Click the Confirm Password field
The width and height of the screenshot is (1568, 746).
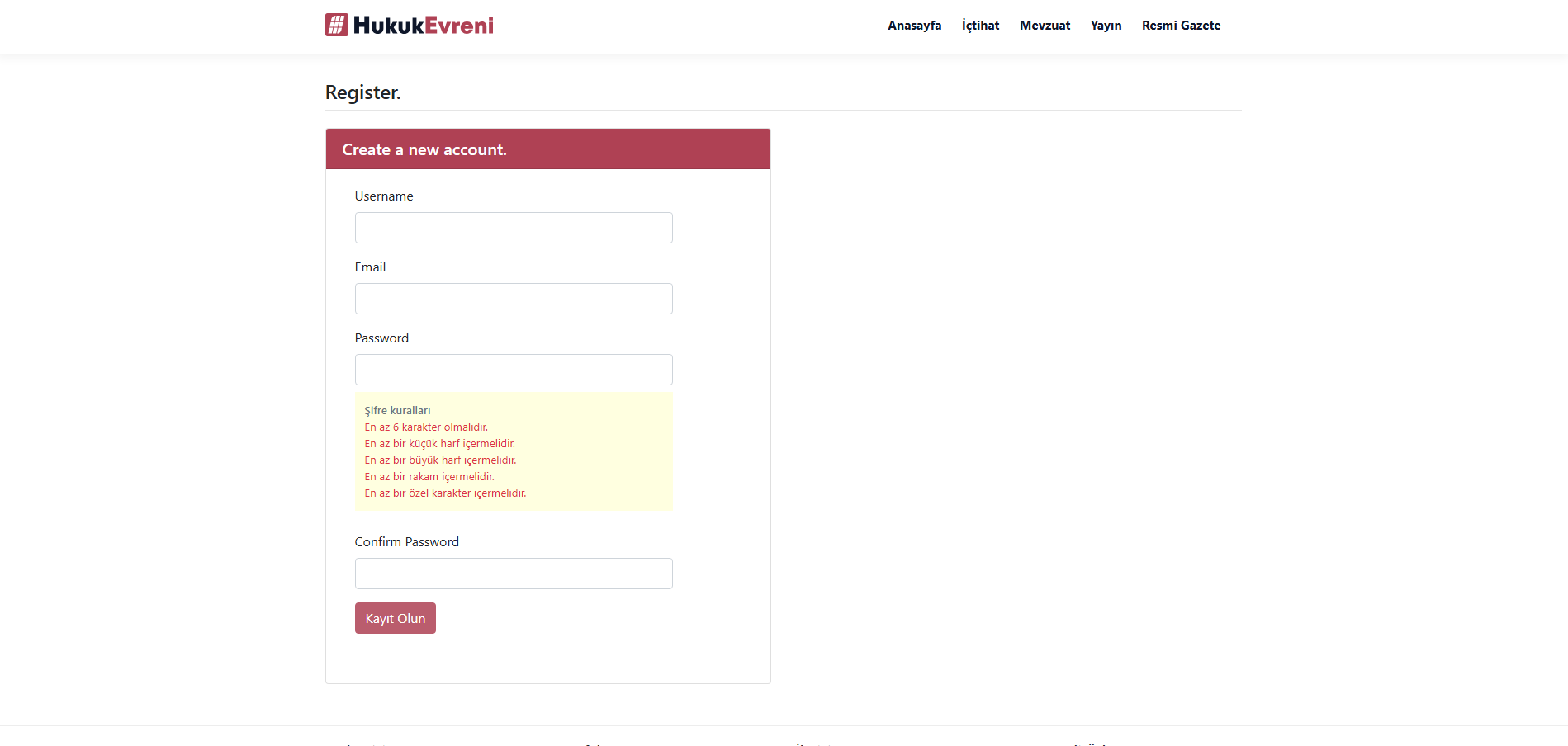coord(514,574)
